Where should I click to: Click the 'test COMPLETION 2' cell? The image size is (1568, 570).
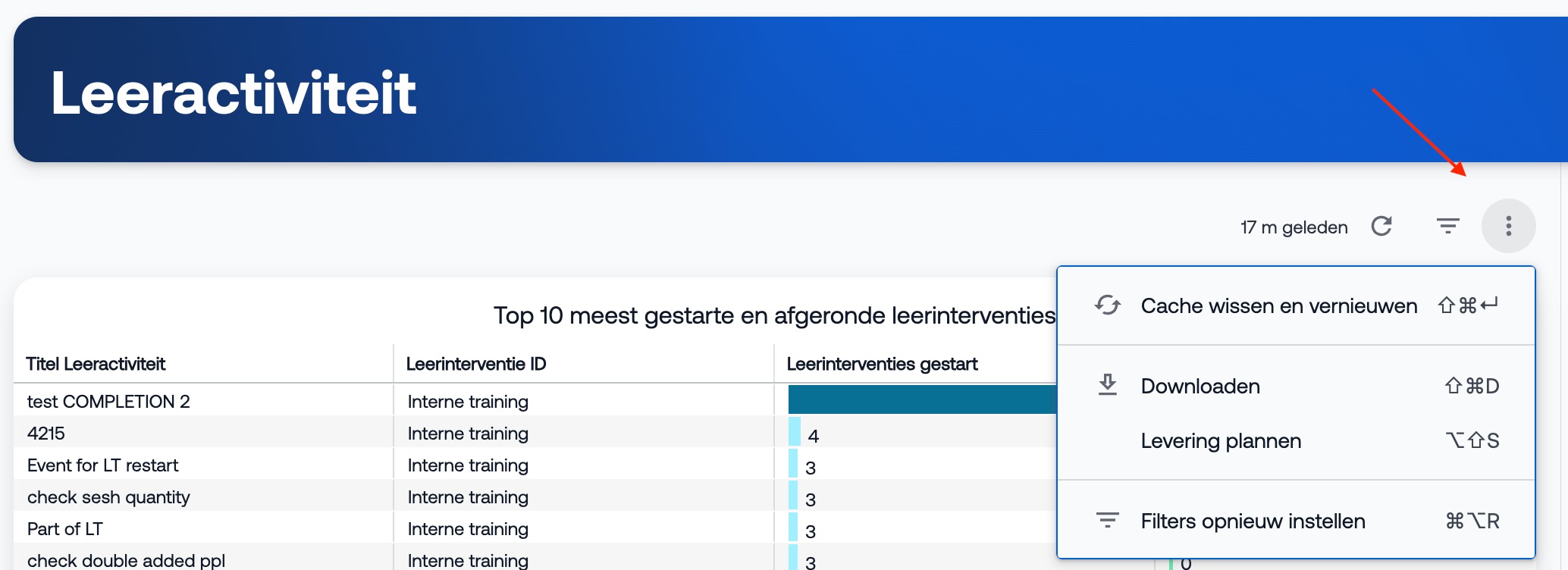click(x=108, y=402)
